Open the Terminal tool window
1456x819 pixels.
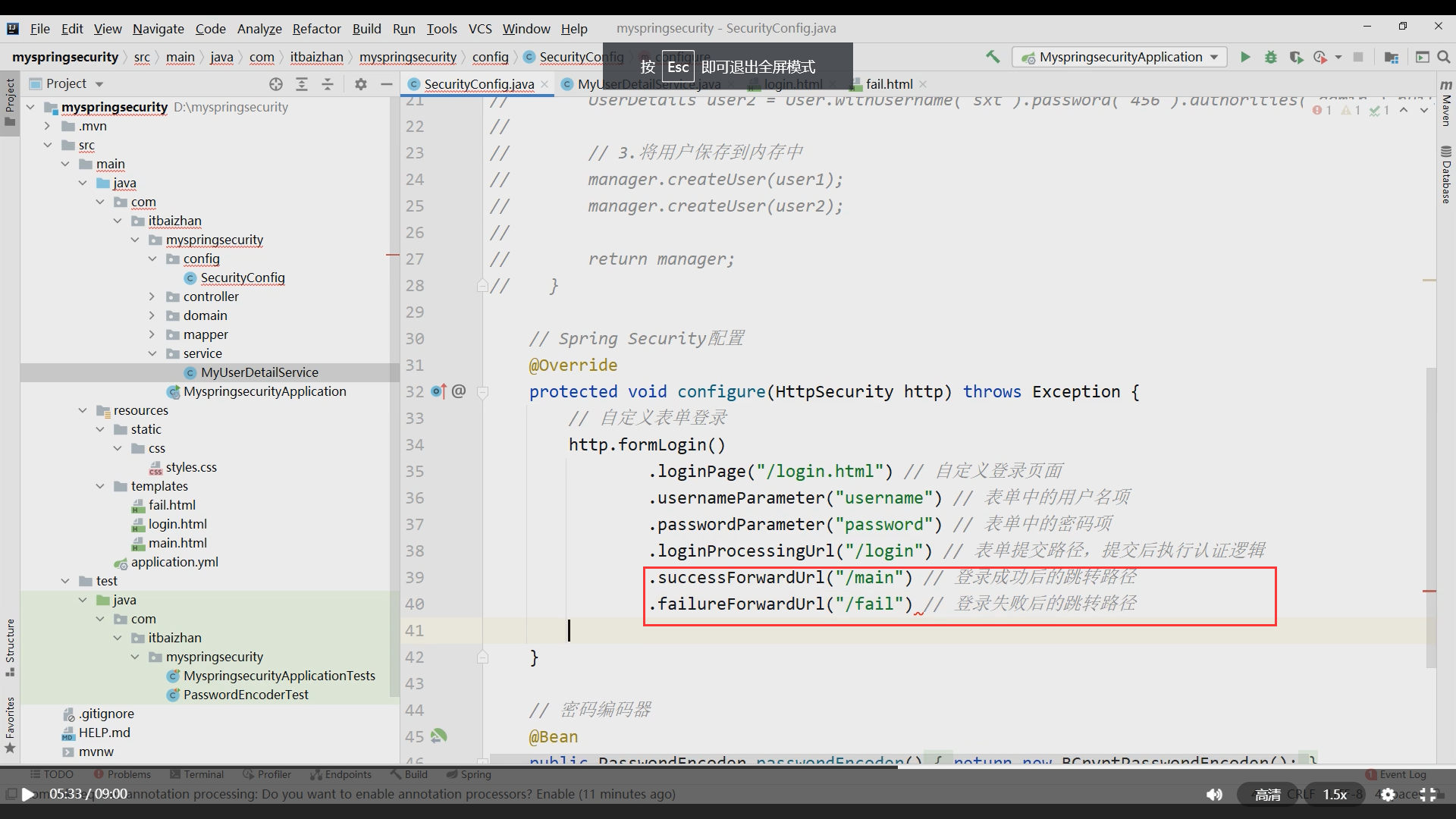pyautogui.click(x=197, y=774)
